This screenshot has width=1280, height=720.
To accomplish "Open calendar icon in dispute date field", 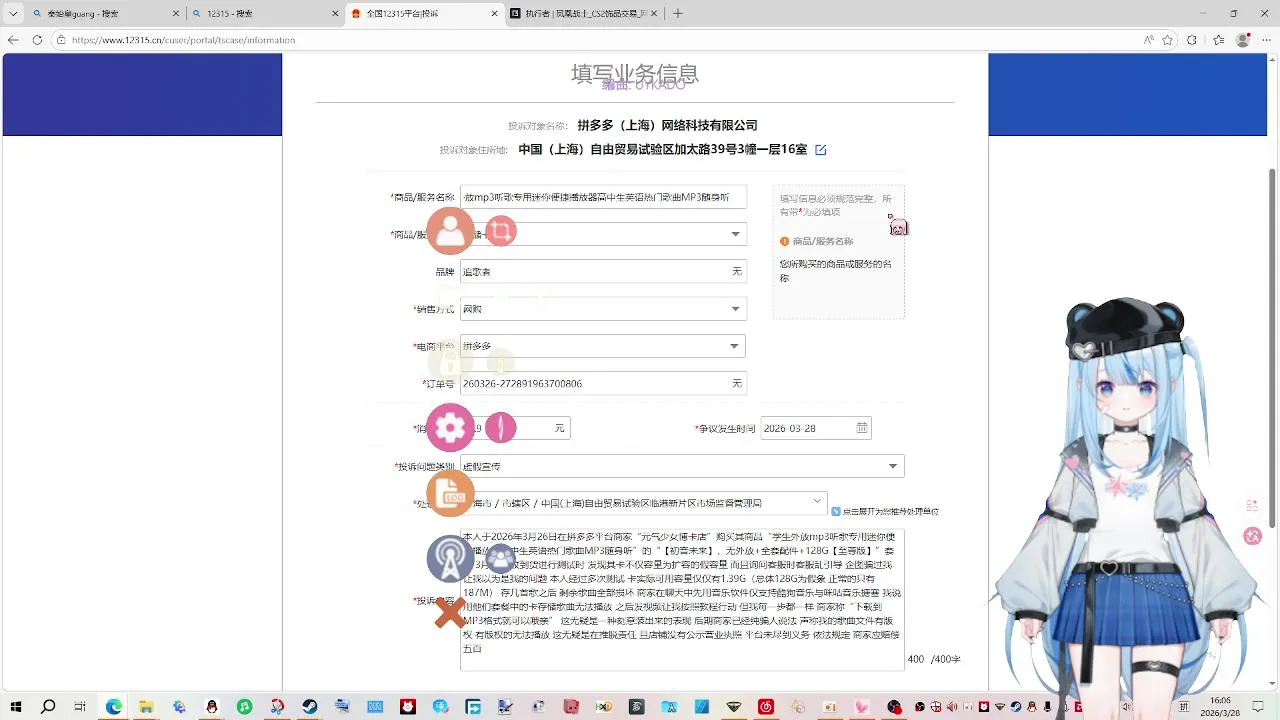I will [x=862, y=428].
